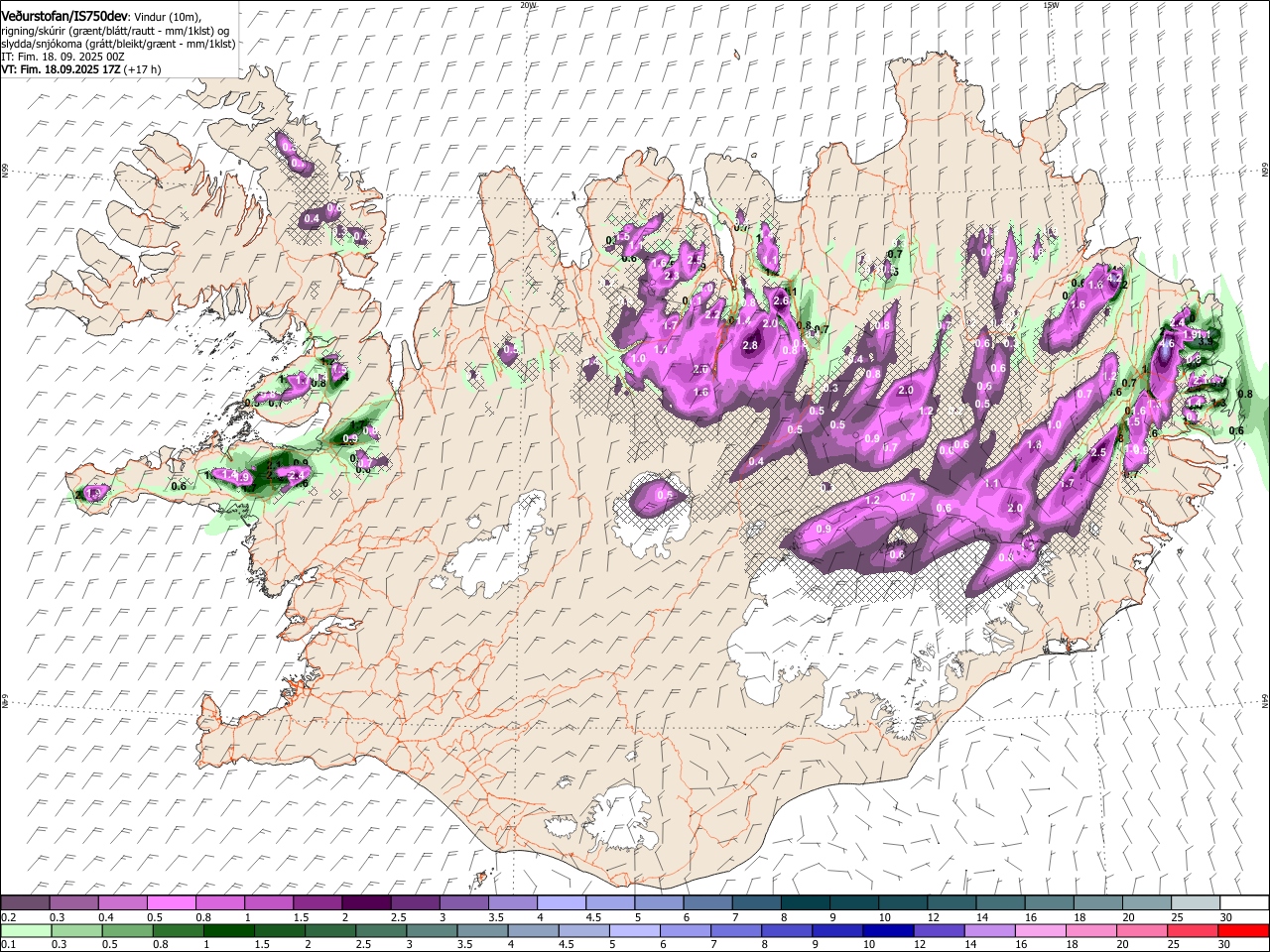Pick the snow scale swatch starting at 1.5
Viewport: 1270px width, 952px height.
coord(317,903)
